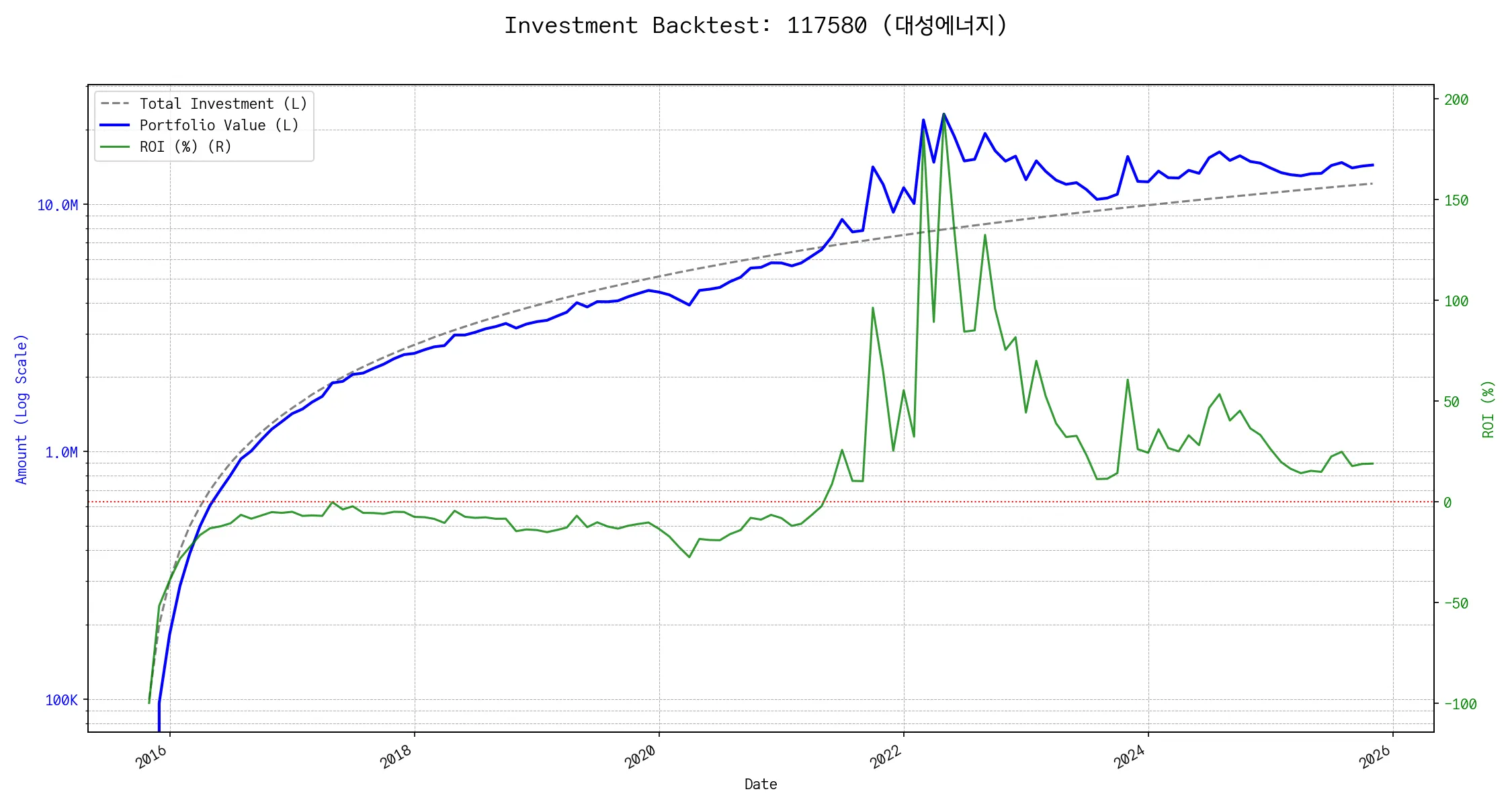Viewport: 1512px width, 806px height.
Task: Click the Total Investment legend entry
Action: 223,103
